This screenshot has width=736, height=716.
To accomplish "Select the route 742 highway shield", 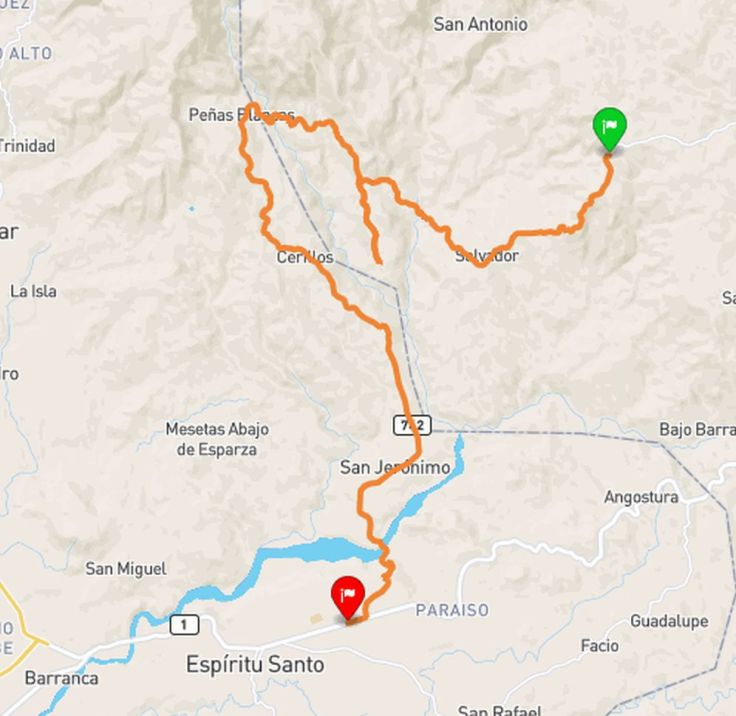I will tap(412, 425).
